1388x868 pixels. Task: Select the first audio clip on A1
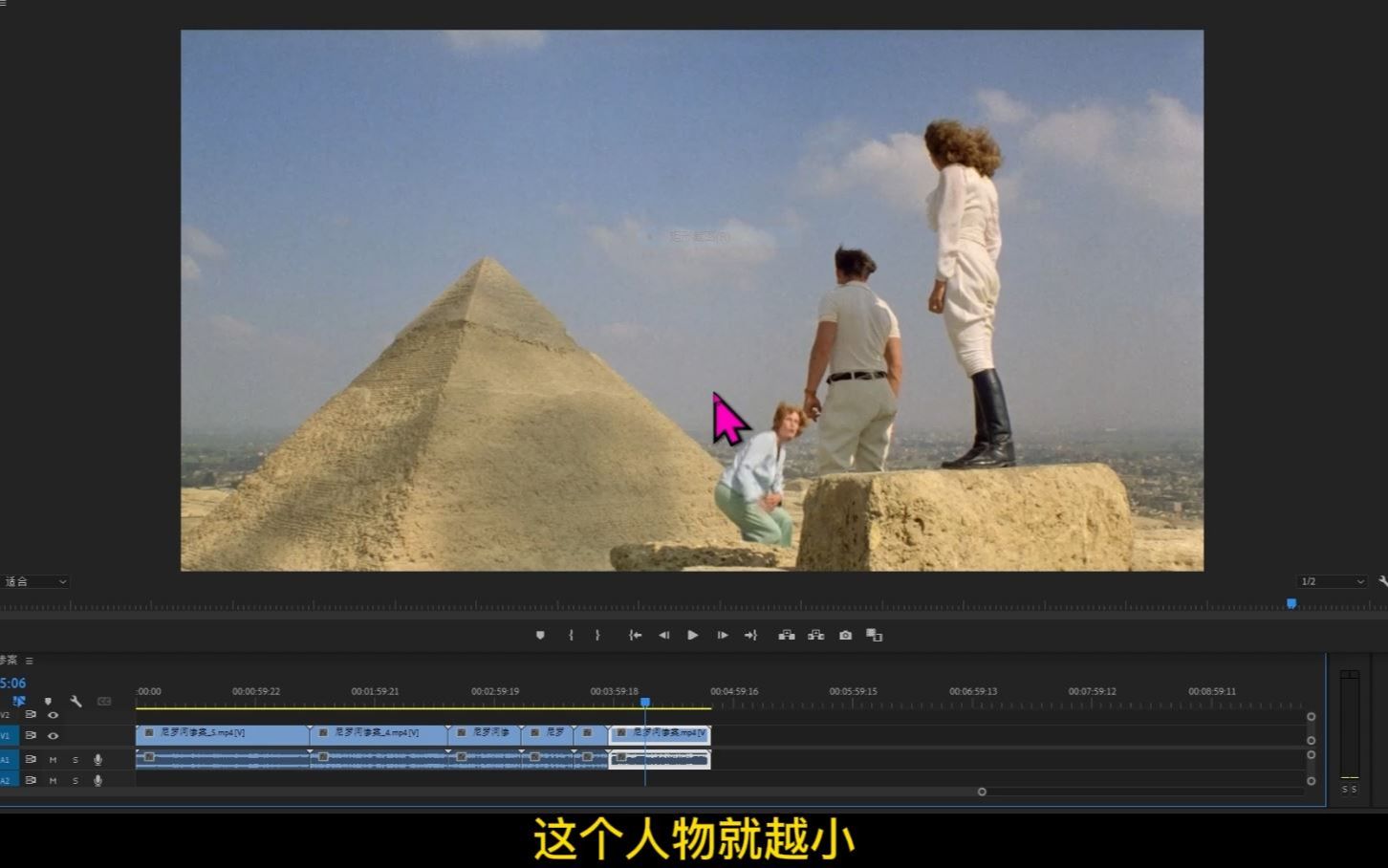(222, 758)
